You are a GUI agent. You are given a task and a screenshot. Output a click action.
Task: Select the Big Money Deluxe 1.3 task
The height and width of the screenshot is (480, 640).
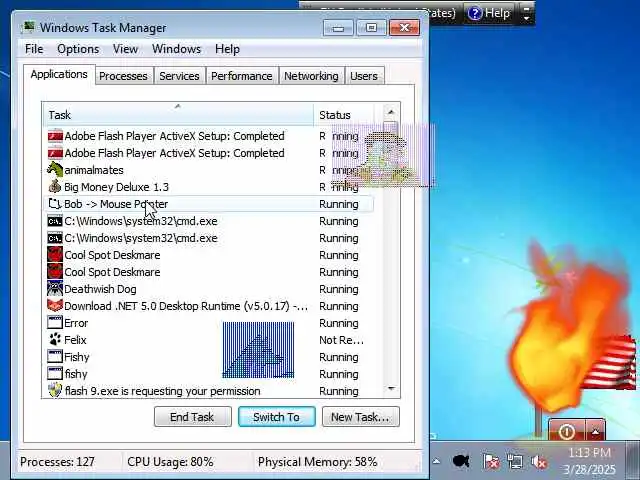click(208, 187)
